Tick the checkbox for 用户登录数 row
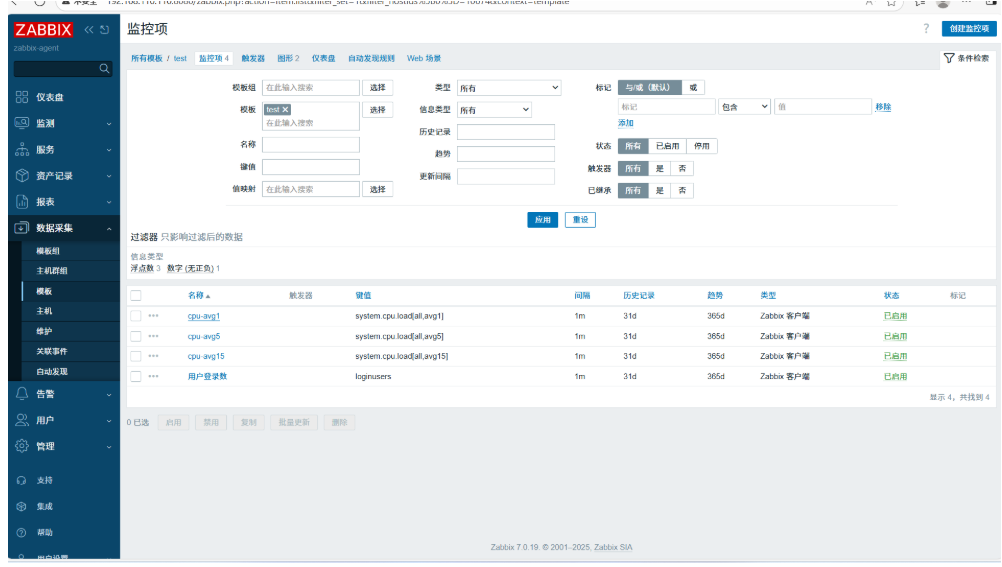This screenshot has height=567, width=1002. (136, 377)
